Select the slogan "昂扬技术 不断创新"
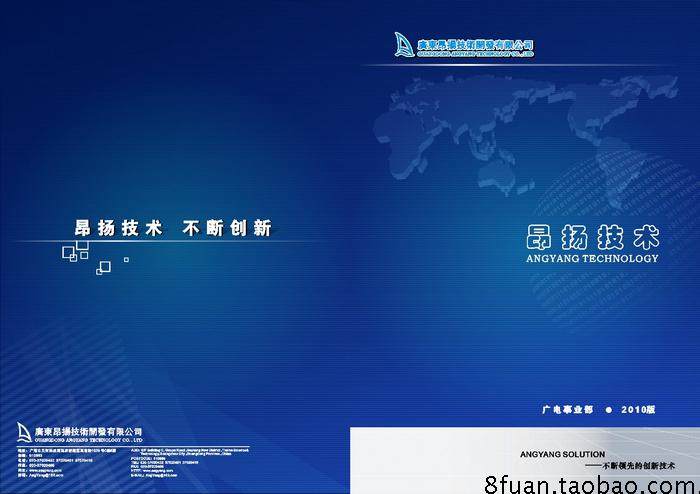 tap(173, 228)
